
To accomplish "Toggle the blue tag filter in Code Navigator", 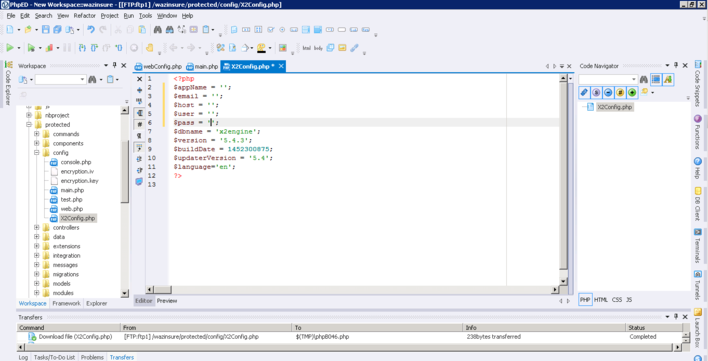I will pos(584,93).
